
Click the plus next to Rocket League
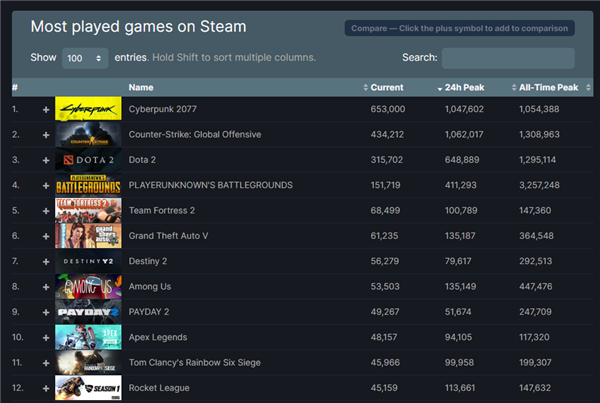[x=46, y=388]
